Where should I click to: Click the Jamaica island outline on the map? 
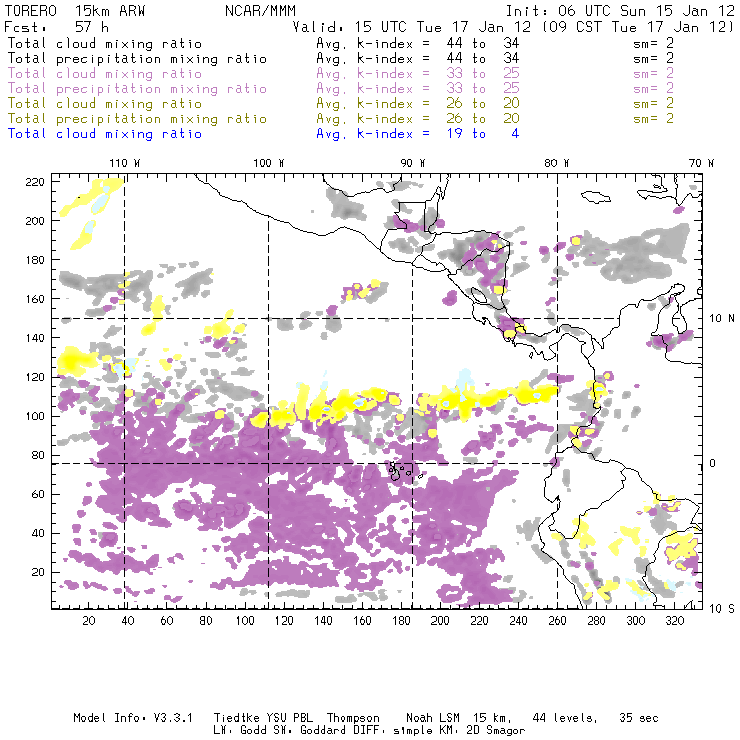(x=596, y=197)
